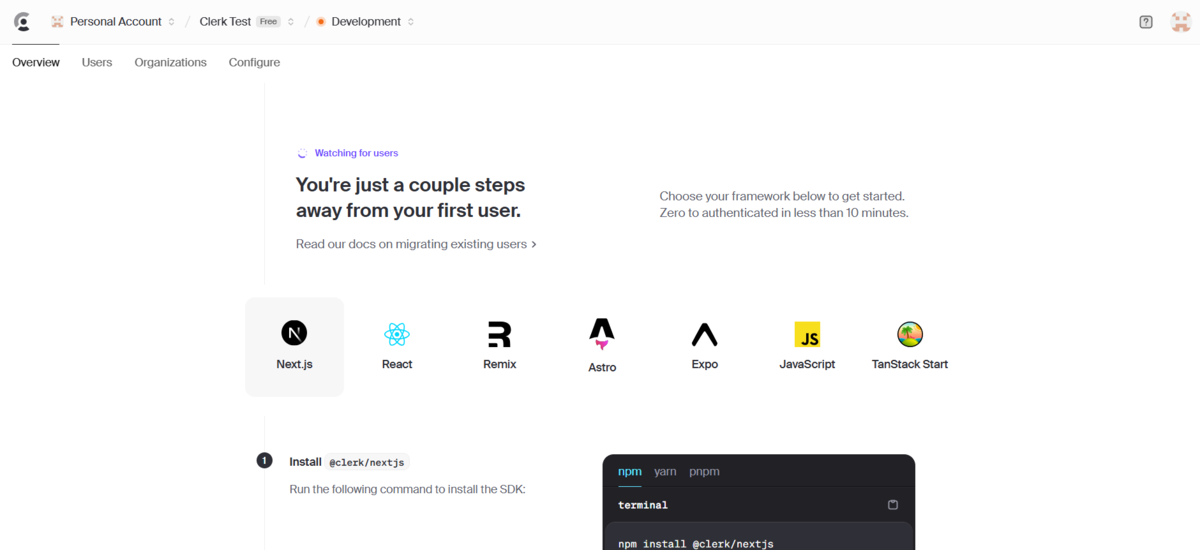Open docs on migrating existing users

coord(416,244)
